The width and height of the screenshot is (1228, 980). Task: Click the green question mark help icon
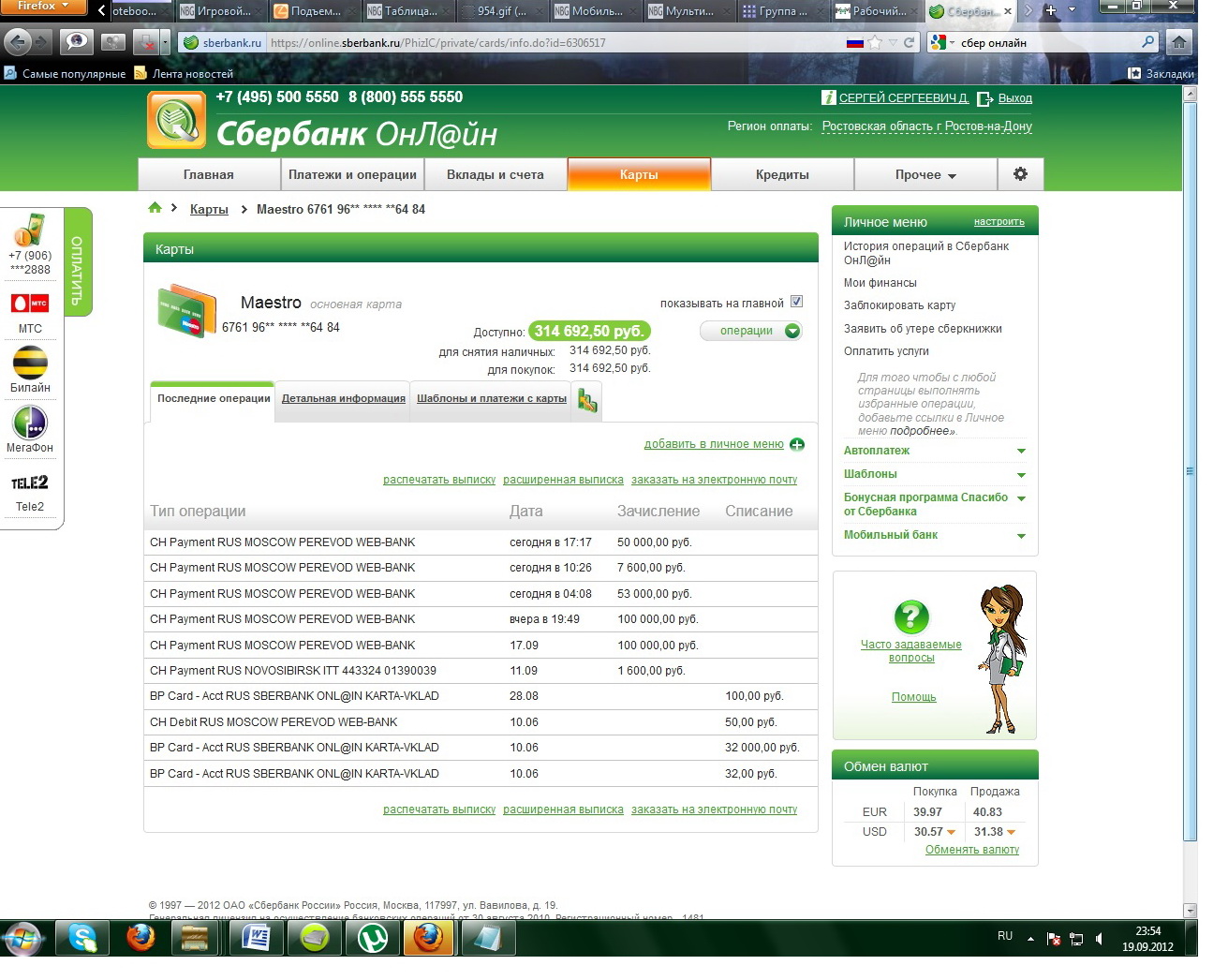[911, 617]
